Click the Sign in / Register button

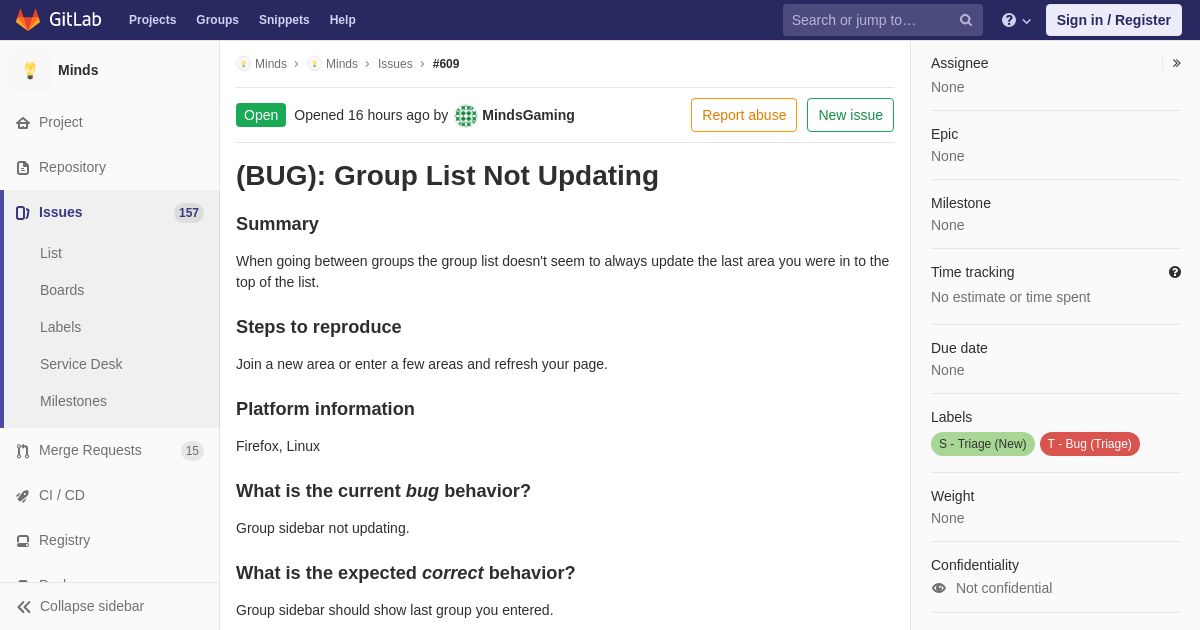coord(1114,20)
